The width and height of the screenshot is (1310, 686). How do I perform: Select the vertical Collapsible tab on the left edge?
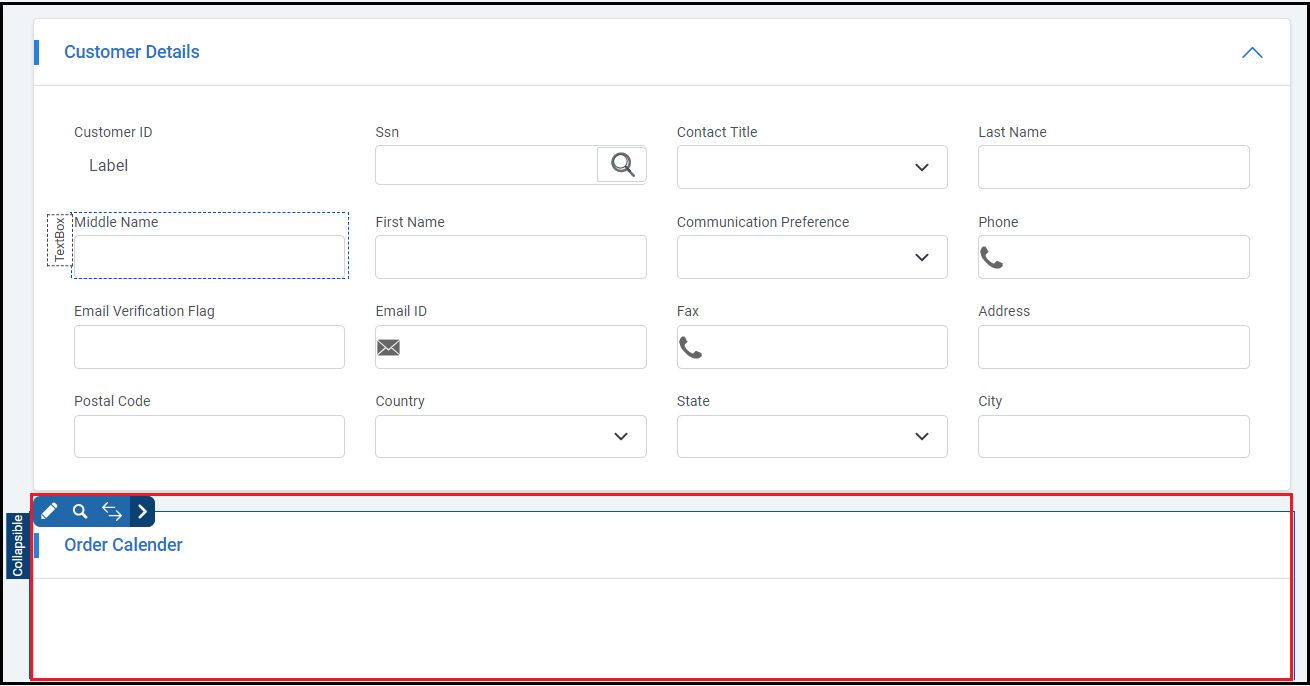(17, 544)
